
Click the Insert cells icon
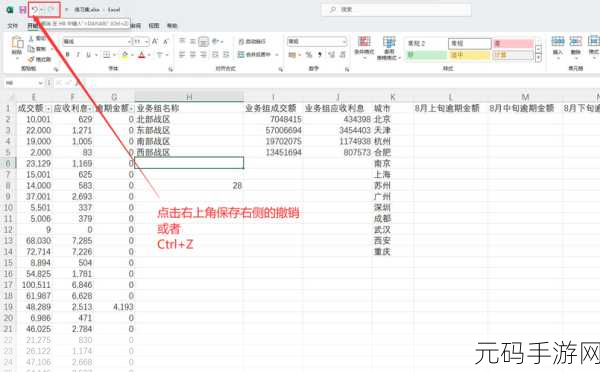(558, 41)
